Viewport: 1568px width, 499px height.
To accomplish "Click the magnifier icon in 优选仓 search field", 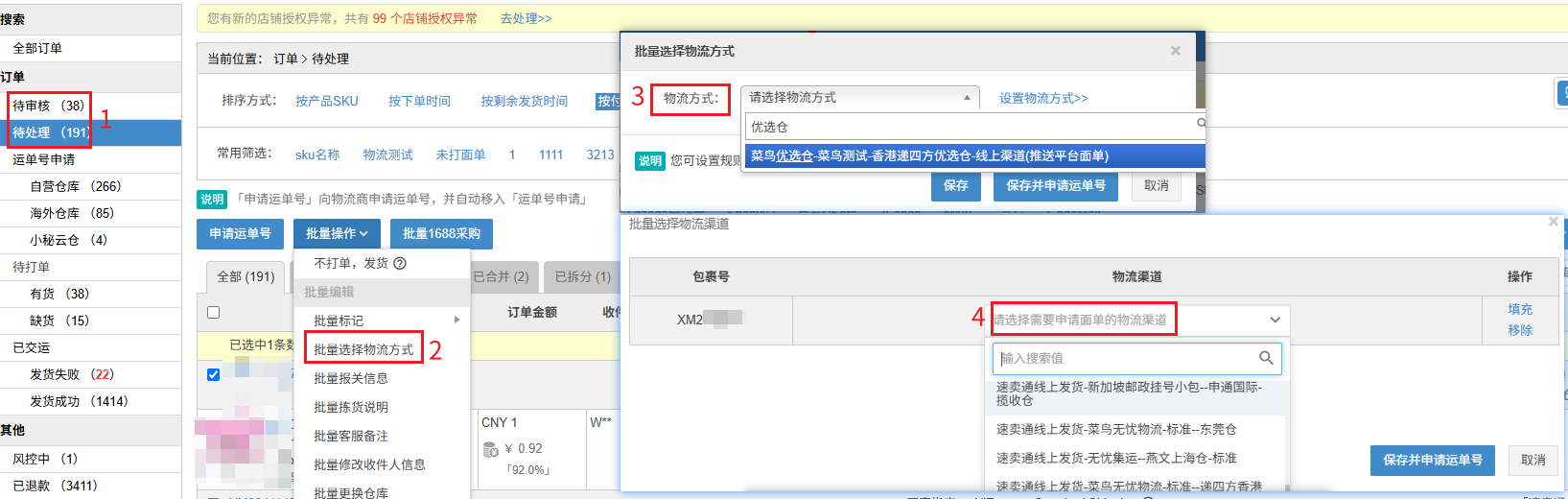I will pos(1201,124).
